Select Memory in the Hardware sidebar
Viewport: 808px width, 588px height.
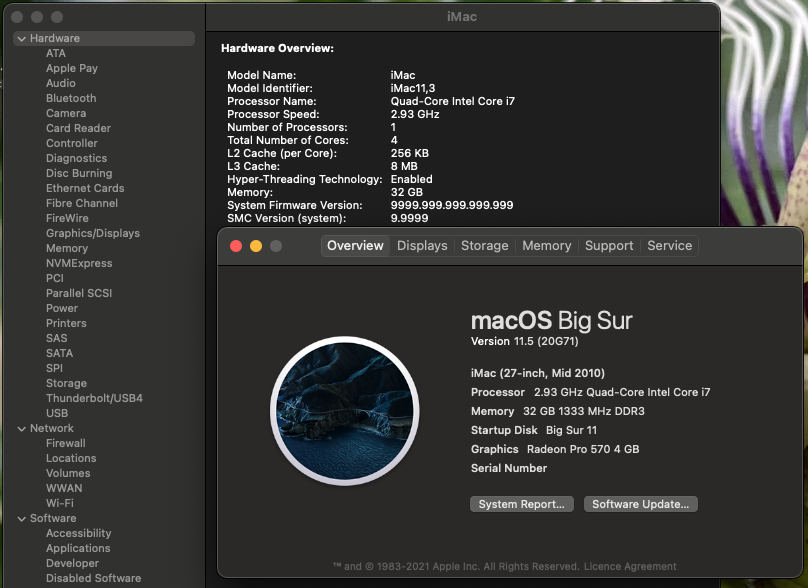67,248
